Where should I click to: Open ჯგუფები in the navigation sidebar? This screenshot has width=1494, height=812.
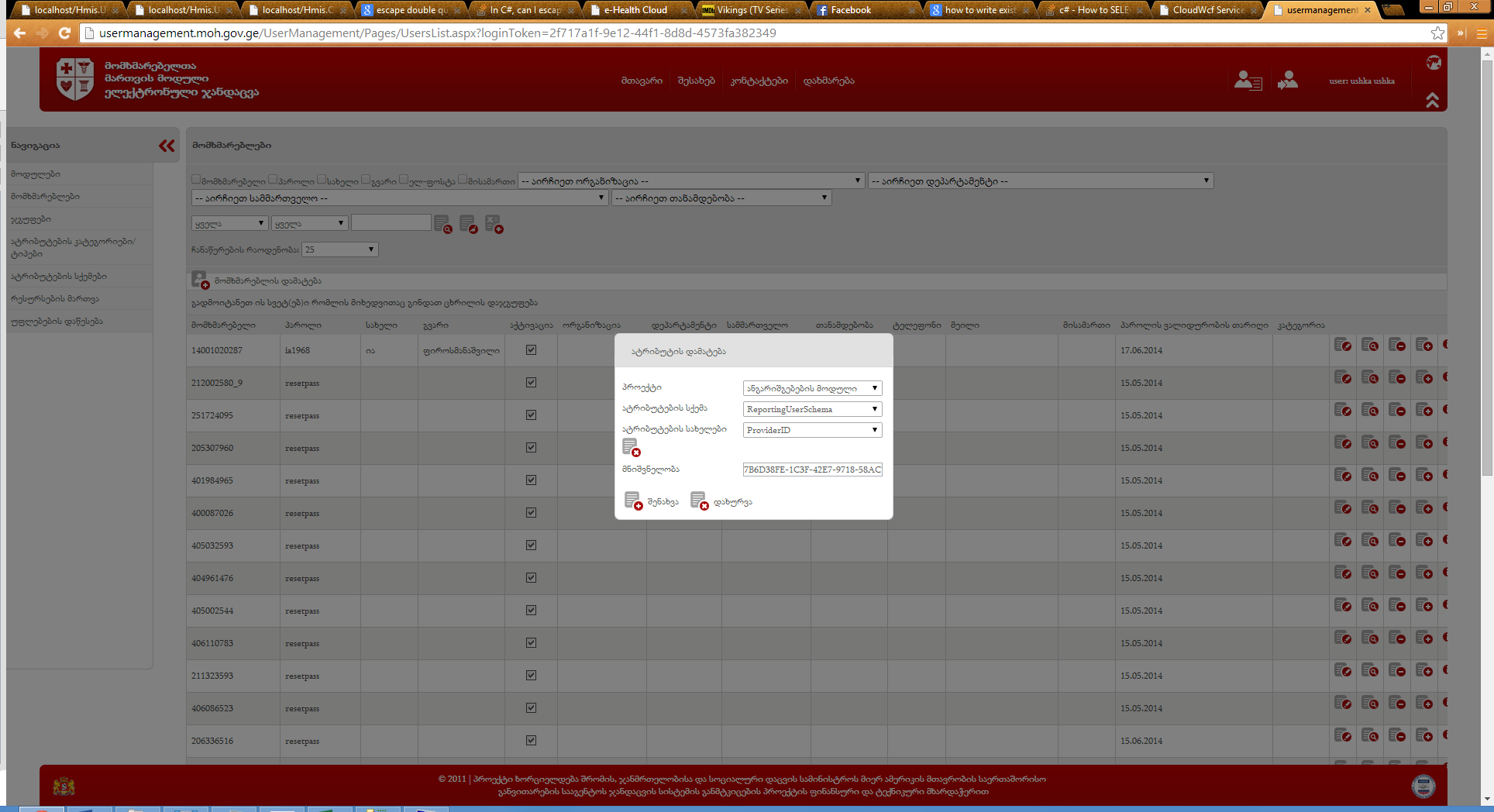(31, 219)
